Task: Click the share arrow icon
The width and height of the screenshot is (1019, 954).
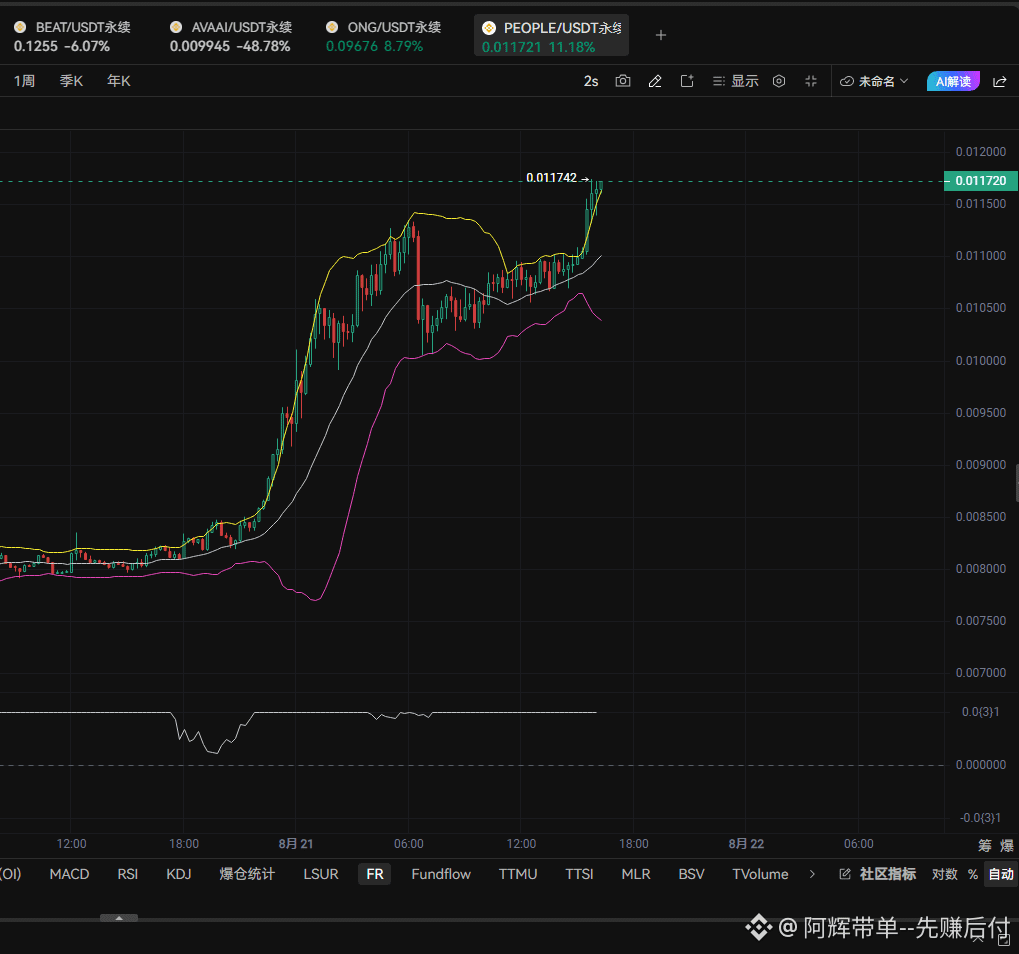Action: (x=1000, y=81)
